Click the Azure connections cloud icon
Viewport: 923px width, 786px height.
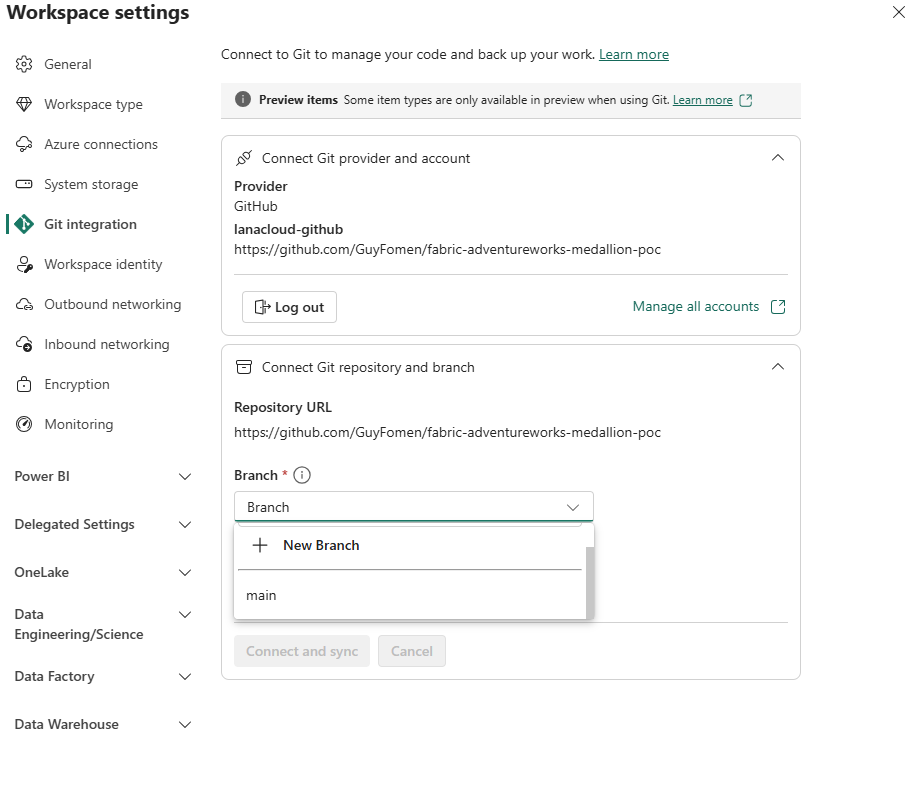click(24, 144)
